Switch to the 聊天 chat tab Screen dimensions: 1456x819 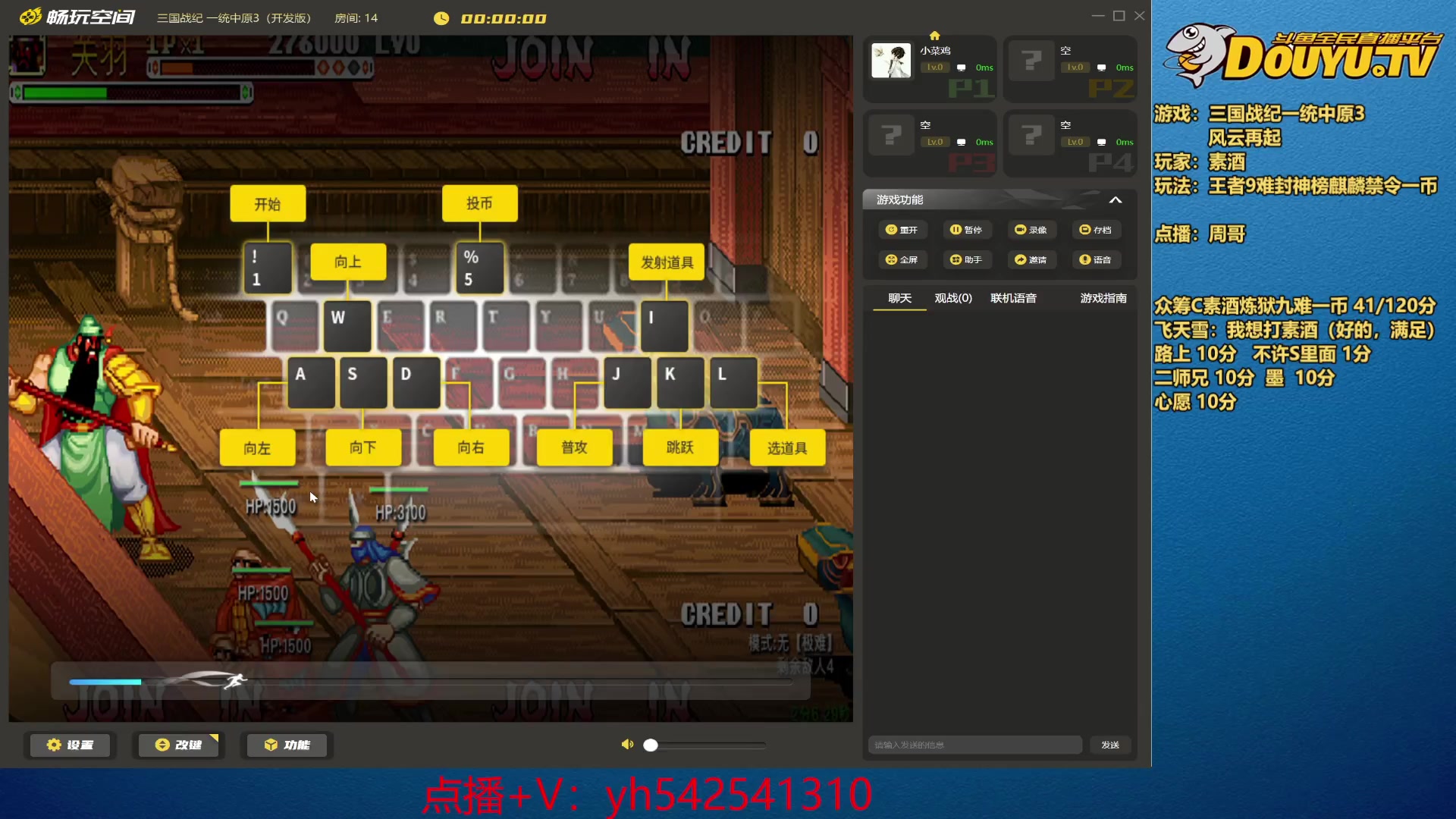pyautogui.click(x=900, y=298)
